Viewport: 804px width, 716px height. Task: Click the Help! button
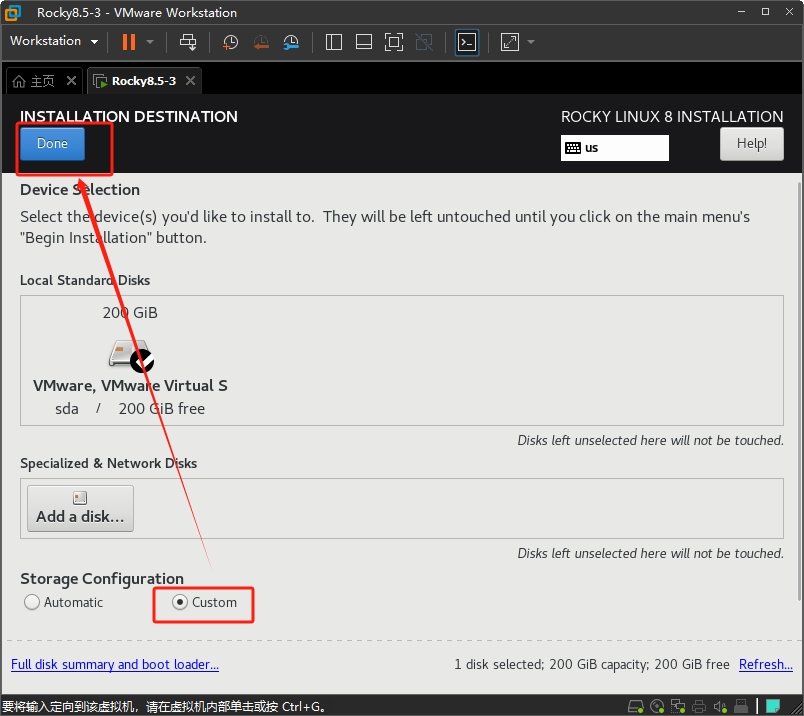pos(751,144)
